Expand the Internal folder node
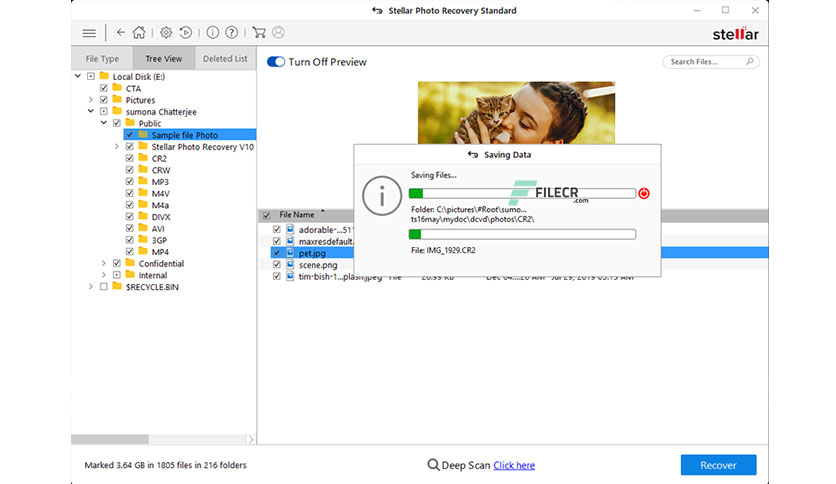 [104, 275]
